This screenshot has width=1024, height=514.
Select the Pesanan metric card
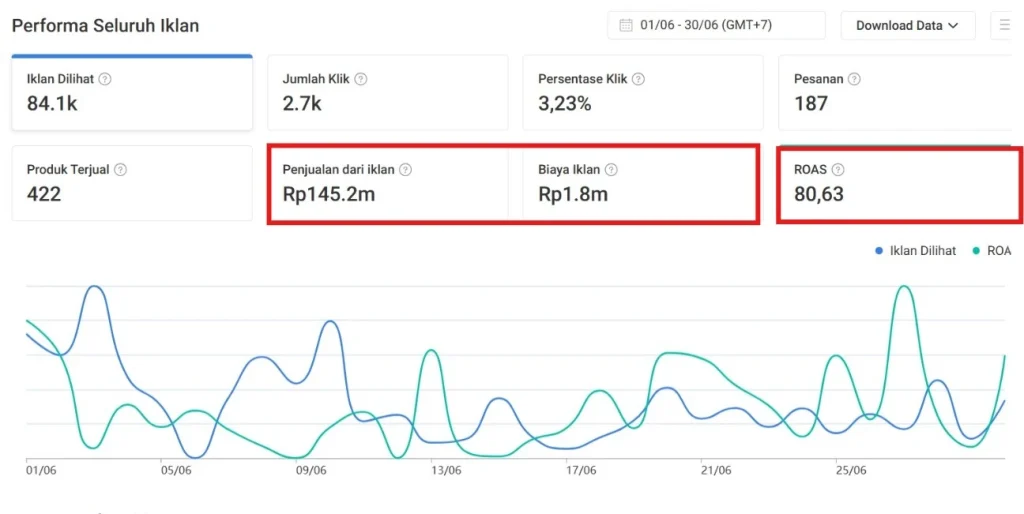tap(897, 93)
